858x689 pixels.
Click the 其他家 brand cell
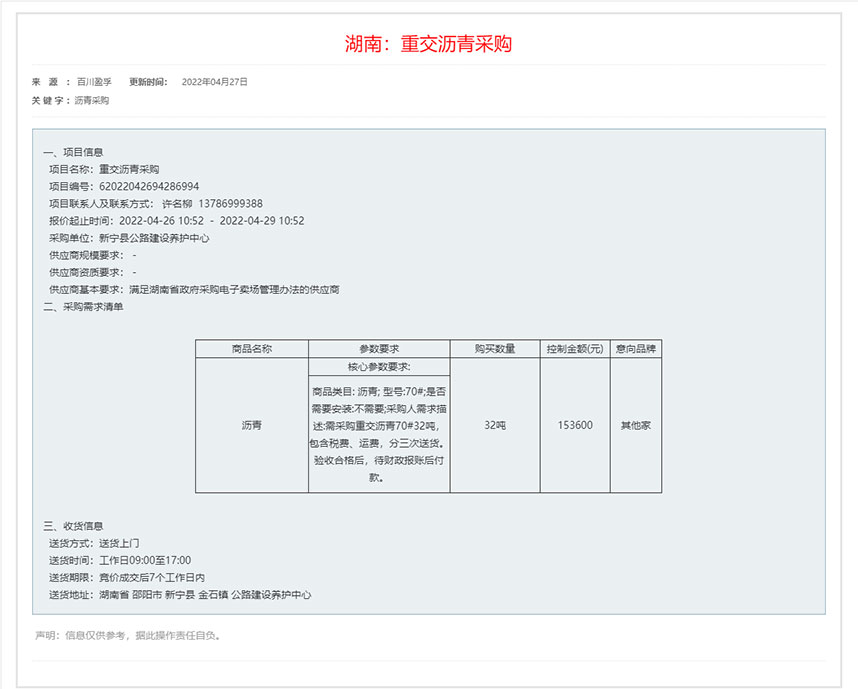(635, 425)
